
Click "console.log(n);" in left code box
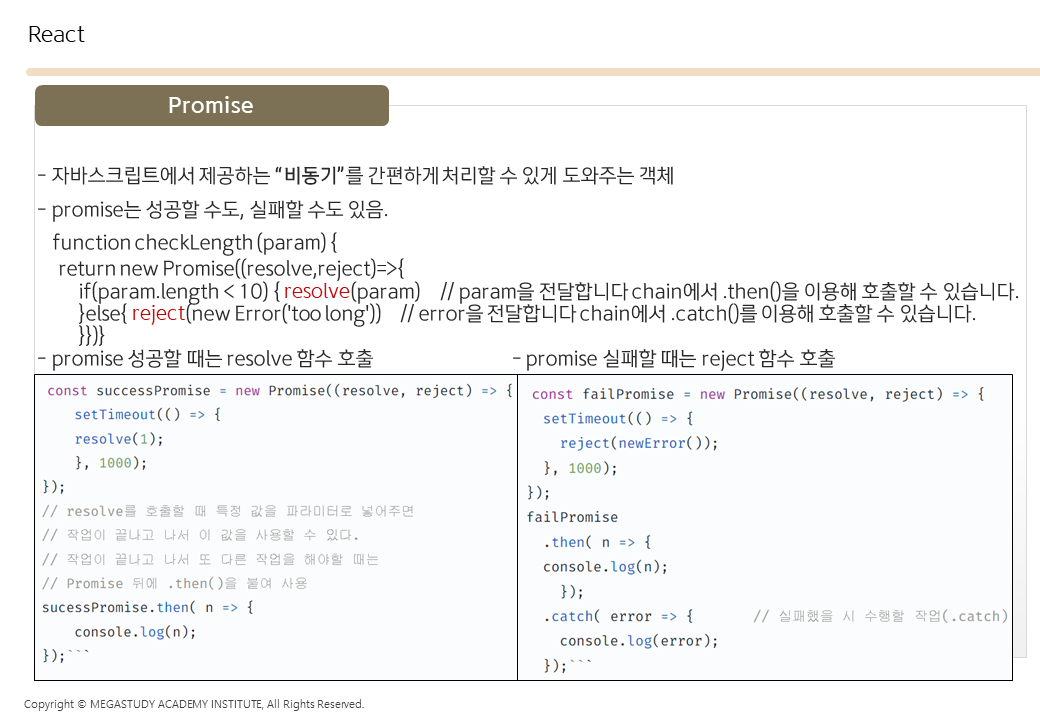pos(135,632)
